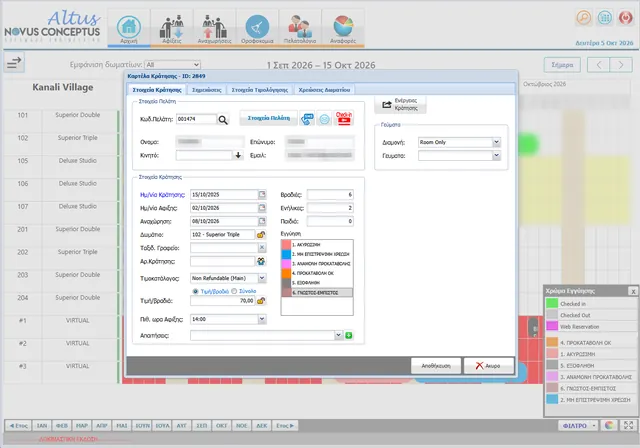Screen dimensions: 640x448
Task: Click the Σήμερα today button
Action: (x=562, y=65)
